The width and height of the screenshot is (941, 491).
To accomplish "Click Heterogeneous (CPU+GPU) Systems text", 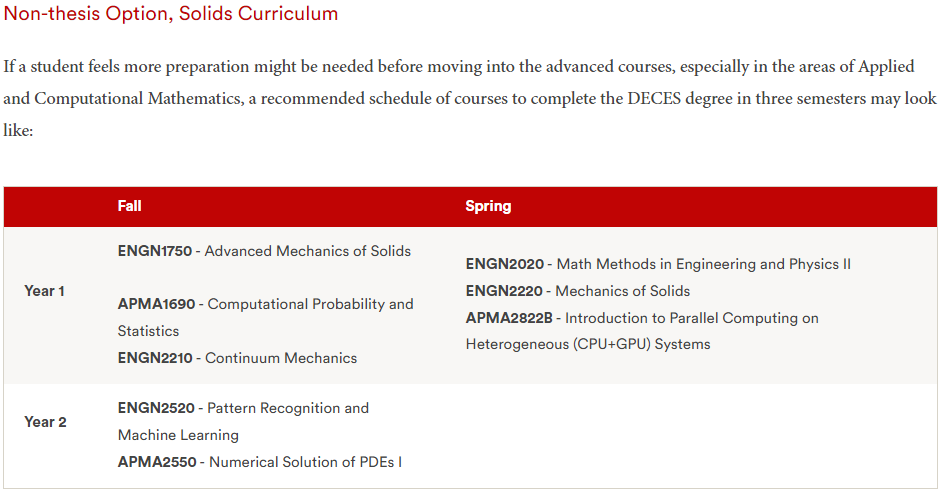I will click(588, 344).
